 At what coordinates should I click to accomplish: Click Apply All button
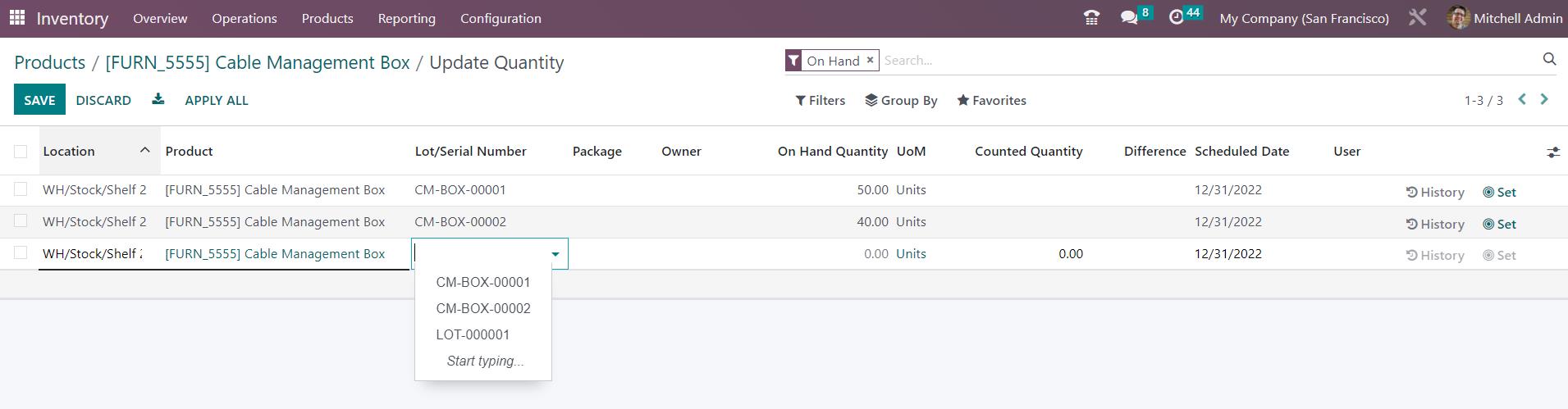pos(217,100)
